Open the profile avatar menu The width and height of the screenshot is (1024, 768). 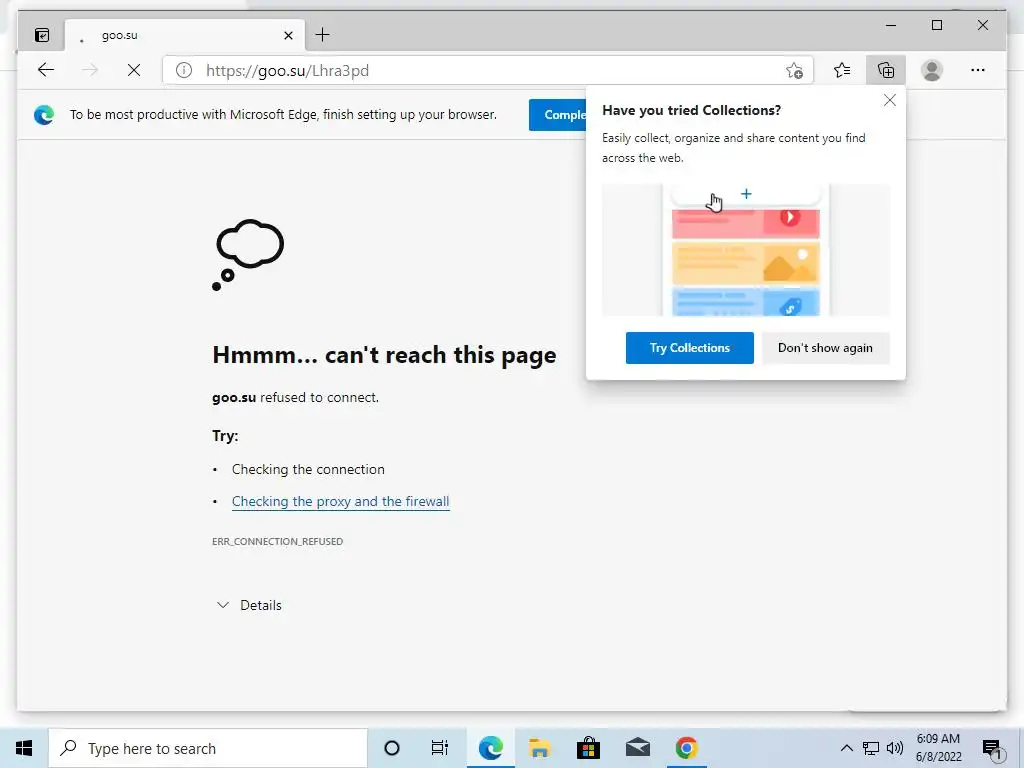click(932, 70)
